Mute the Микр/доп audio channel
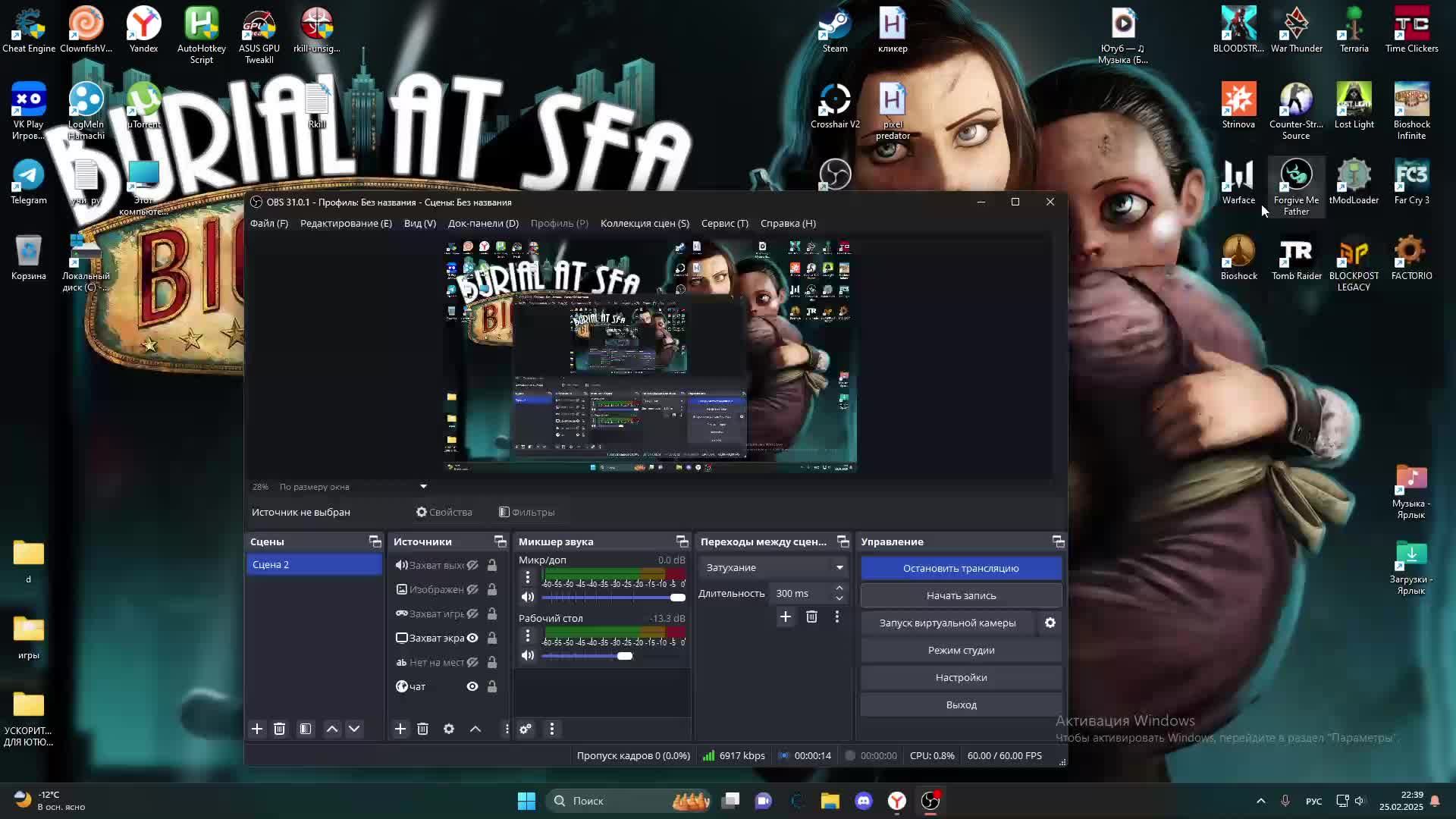Image resolution: width=1456 pixels, height=819 pixels. [528, 597]
